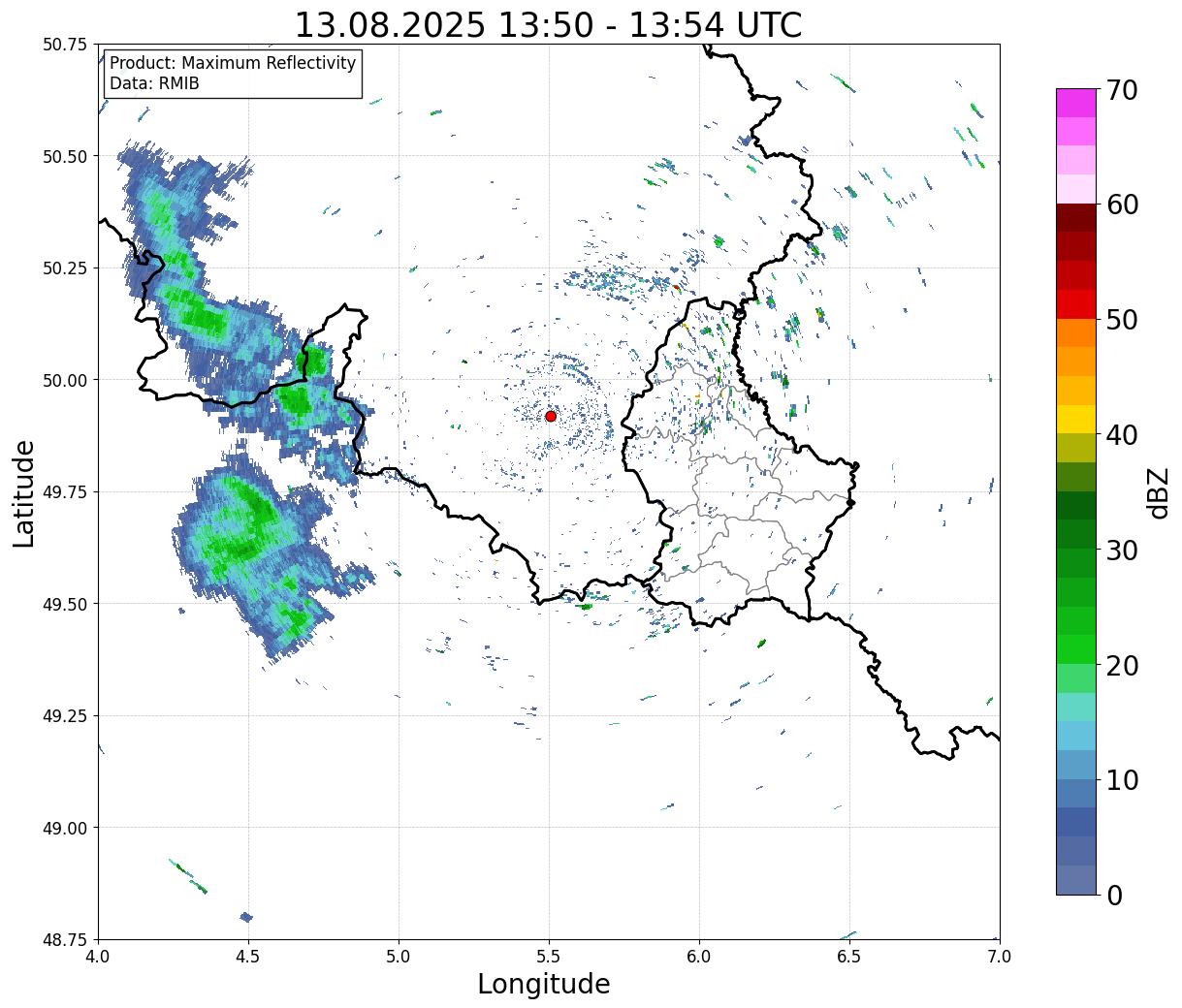Click latitude tick label 50.50

65,156
